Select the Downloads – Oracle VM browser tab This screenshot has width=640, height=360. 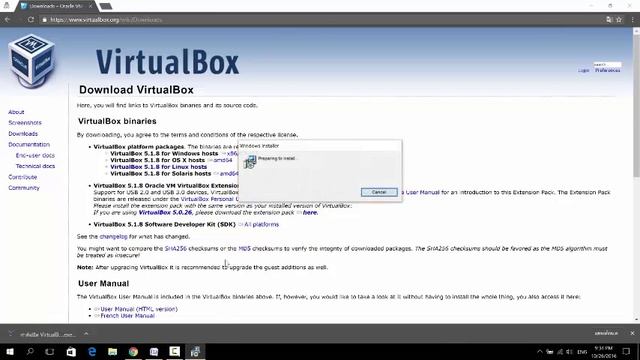[55, 6]
